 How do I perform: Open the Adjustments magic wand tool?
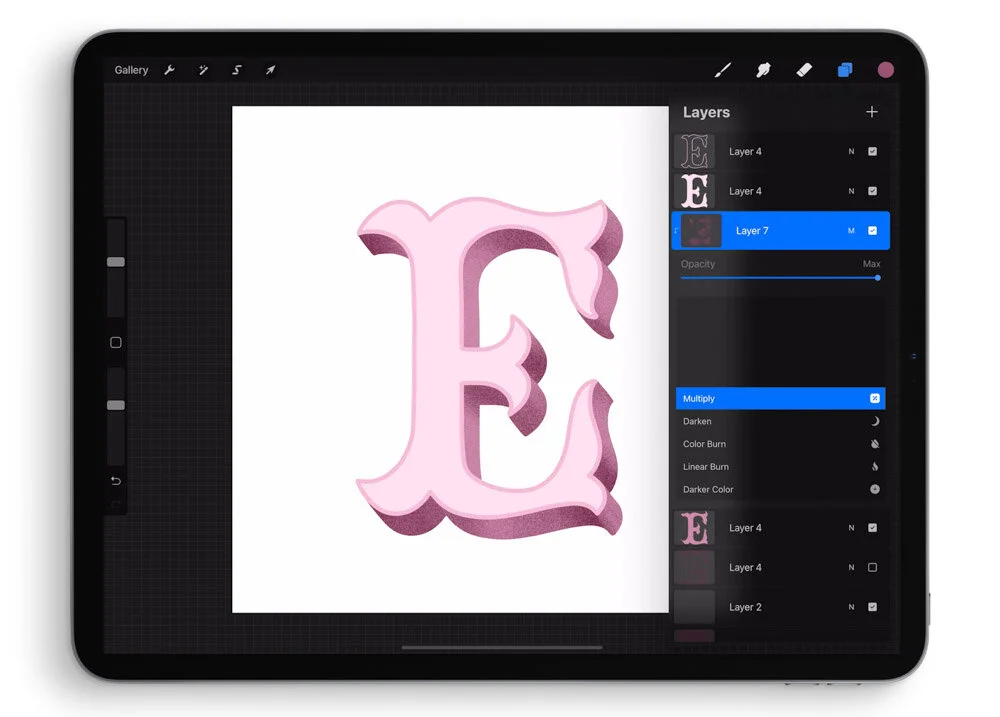tap(203, 70)
